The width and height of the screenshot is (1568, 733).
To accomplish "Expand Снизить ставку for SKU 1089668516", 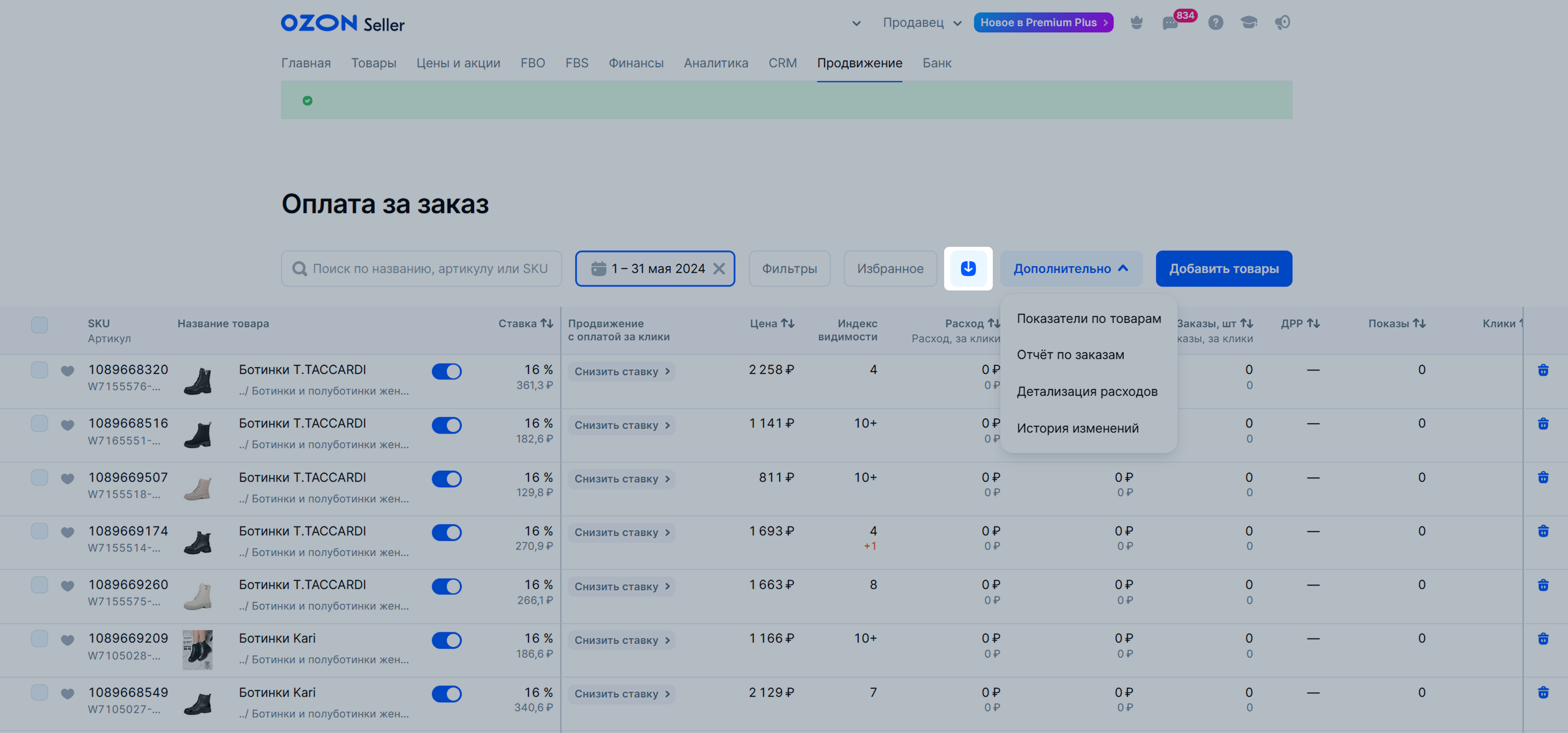I will (x=621, y=425).
